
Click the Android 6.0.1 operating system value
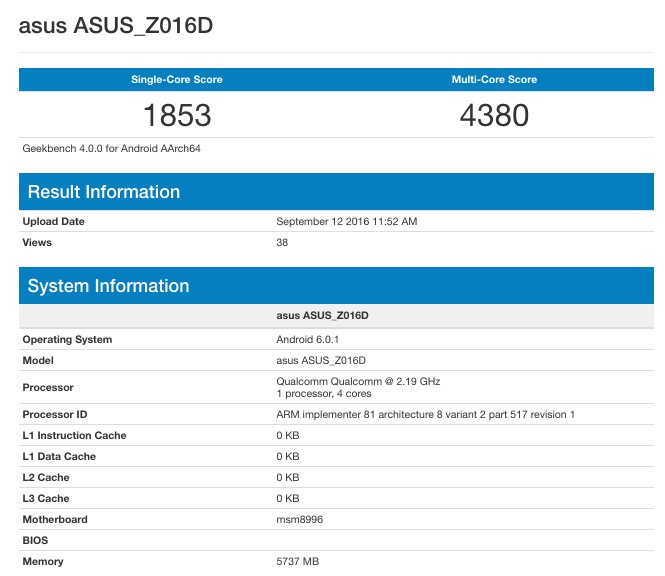306,339
